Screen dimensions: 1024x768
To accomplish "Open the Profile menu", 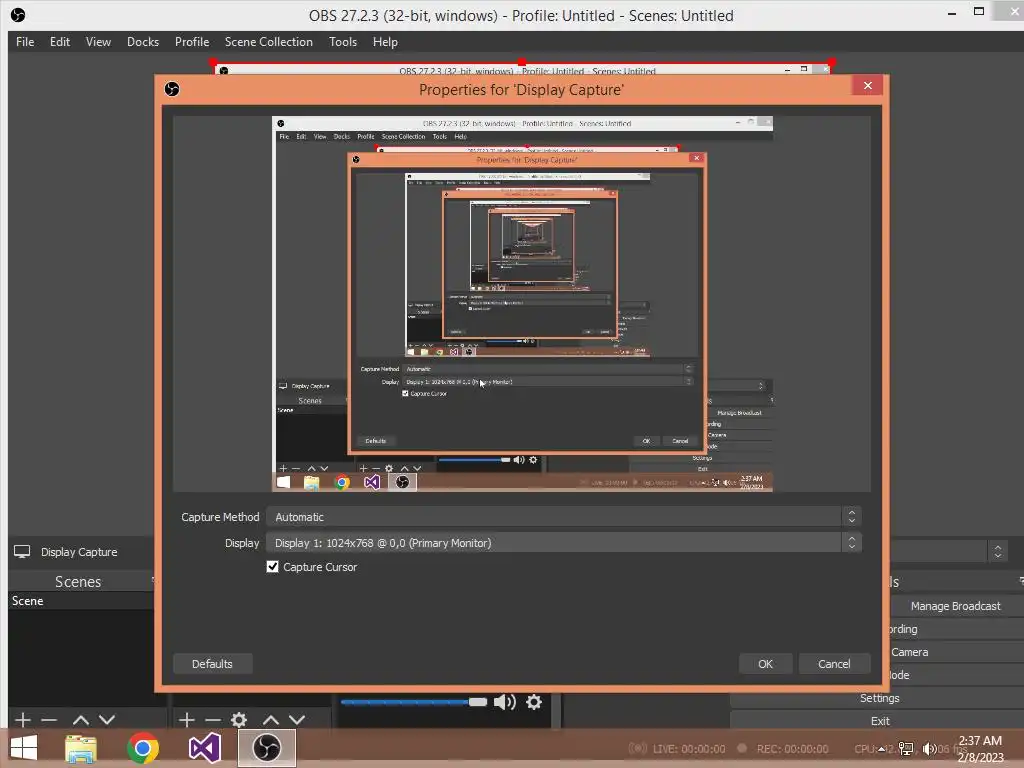I will pyautogui.click(x=191, y=42).
